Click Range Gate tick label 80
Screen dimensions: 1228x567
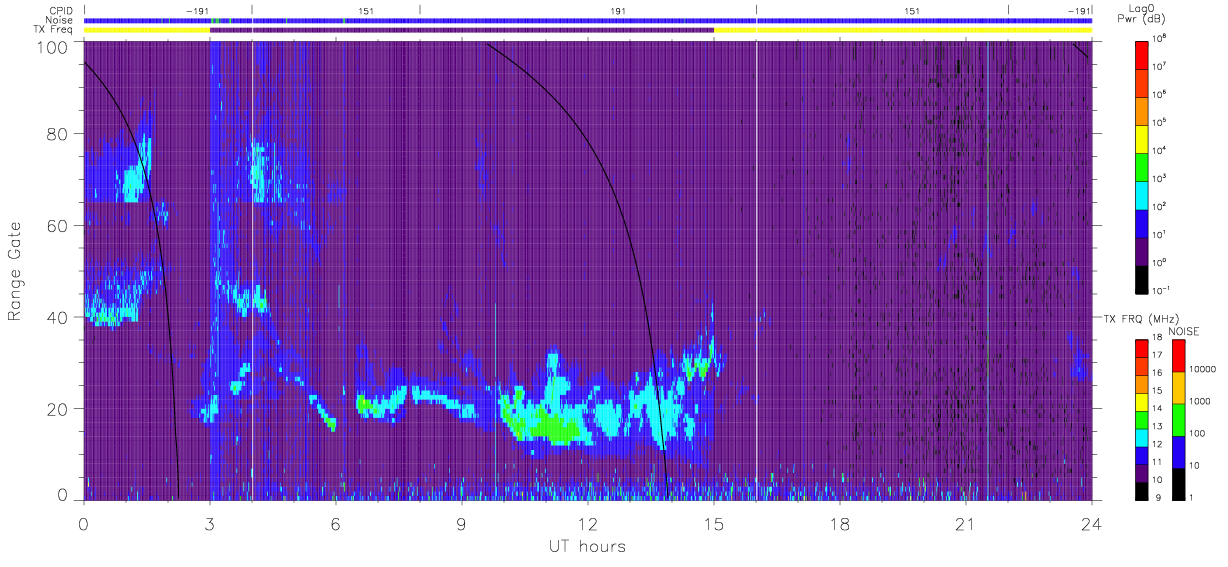pyautogui.click(x=58, y=133)
